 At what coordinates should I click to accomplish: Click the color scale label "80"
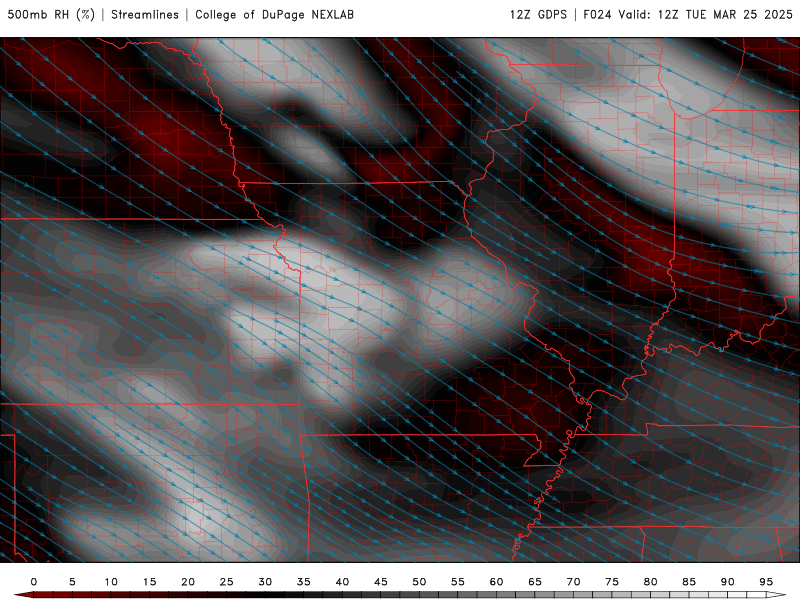[651, 582]
